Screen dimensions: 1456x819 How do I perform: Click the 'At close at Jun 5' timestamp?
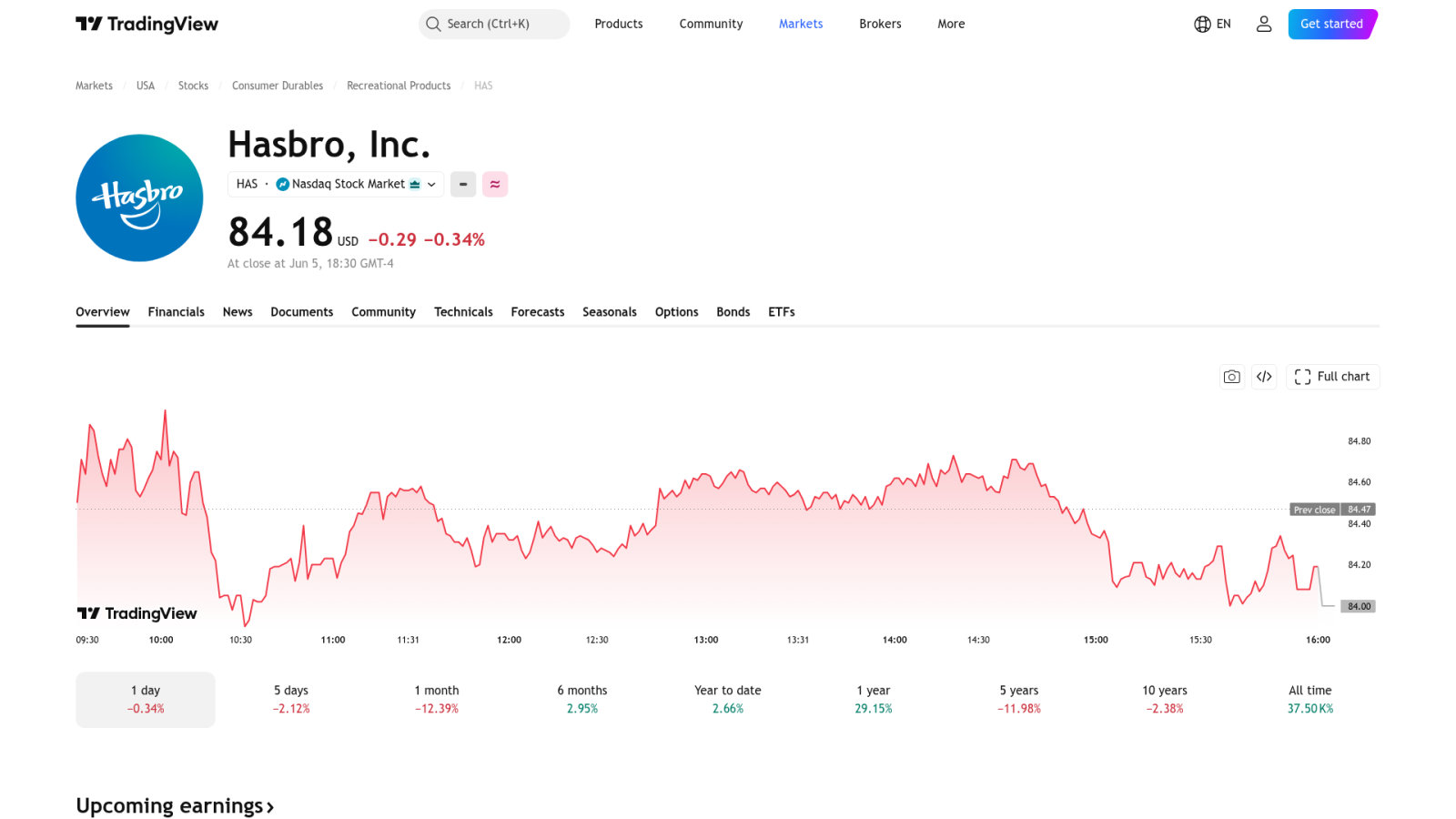coord(310,264)
